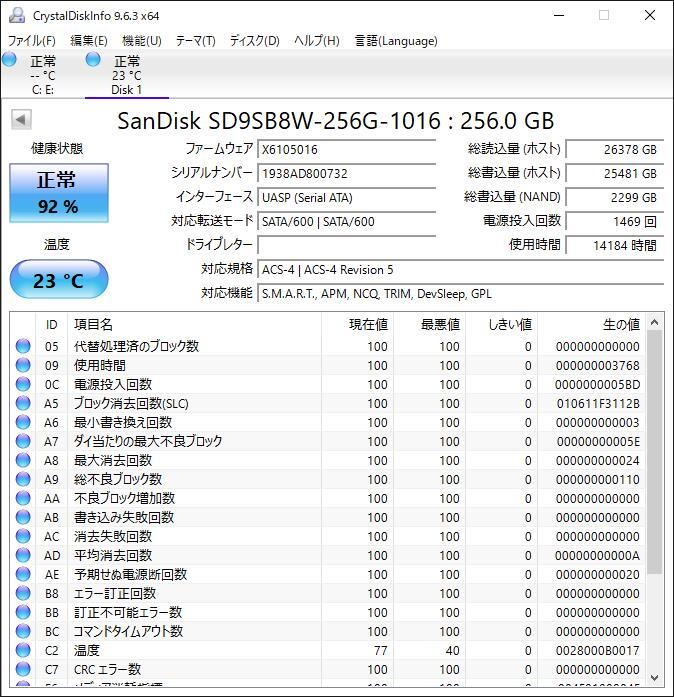Click the standard field ACS-4 | ACS-4 Revision 5

[x=461, y=269]
